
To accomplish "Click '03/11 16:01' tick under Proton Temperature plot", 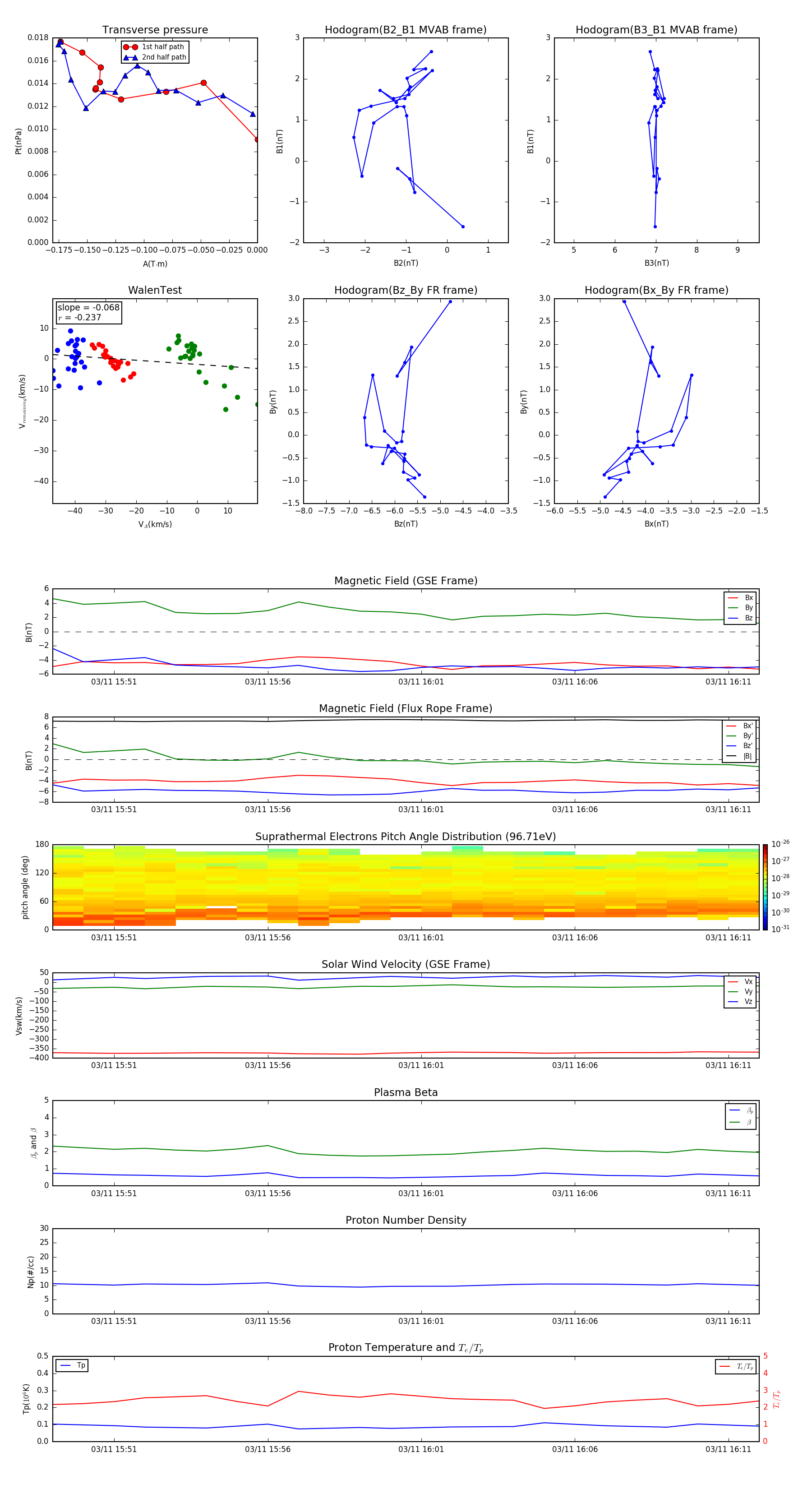I will (421, 1449).
